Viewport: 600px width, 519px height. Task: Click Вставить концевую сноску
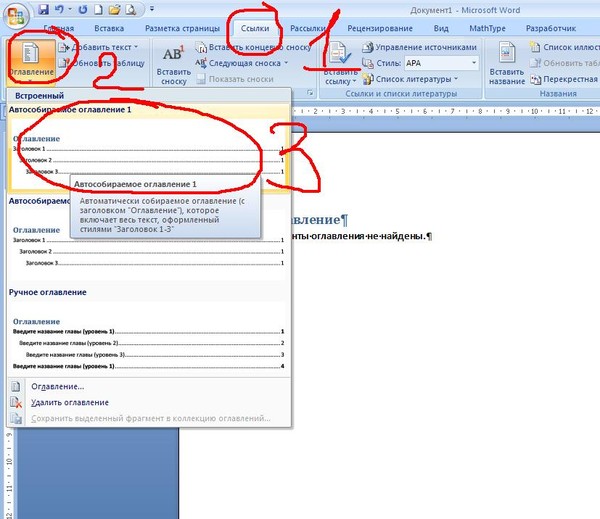253,47
